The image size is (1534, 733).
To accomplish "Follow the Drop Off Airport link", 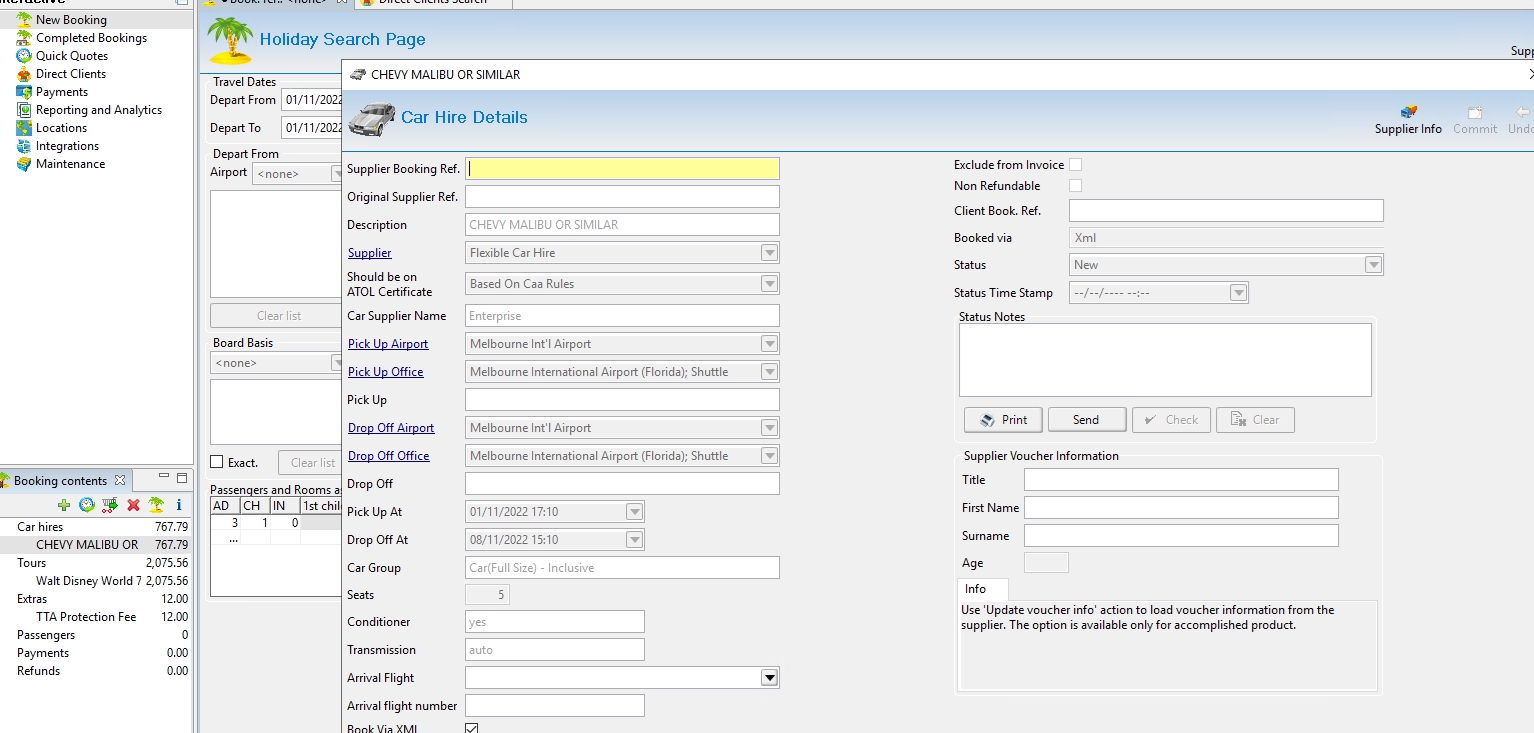I will click(391, 428).
